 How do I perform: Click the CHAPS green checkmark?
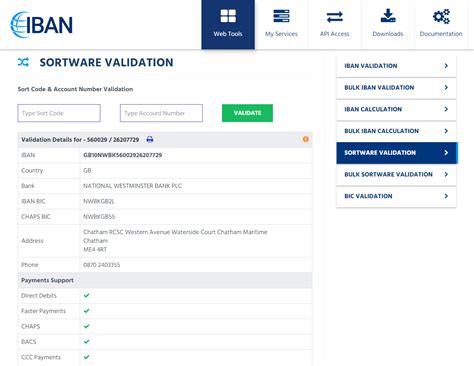(x=87, y=326)
